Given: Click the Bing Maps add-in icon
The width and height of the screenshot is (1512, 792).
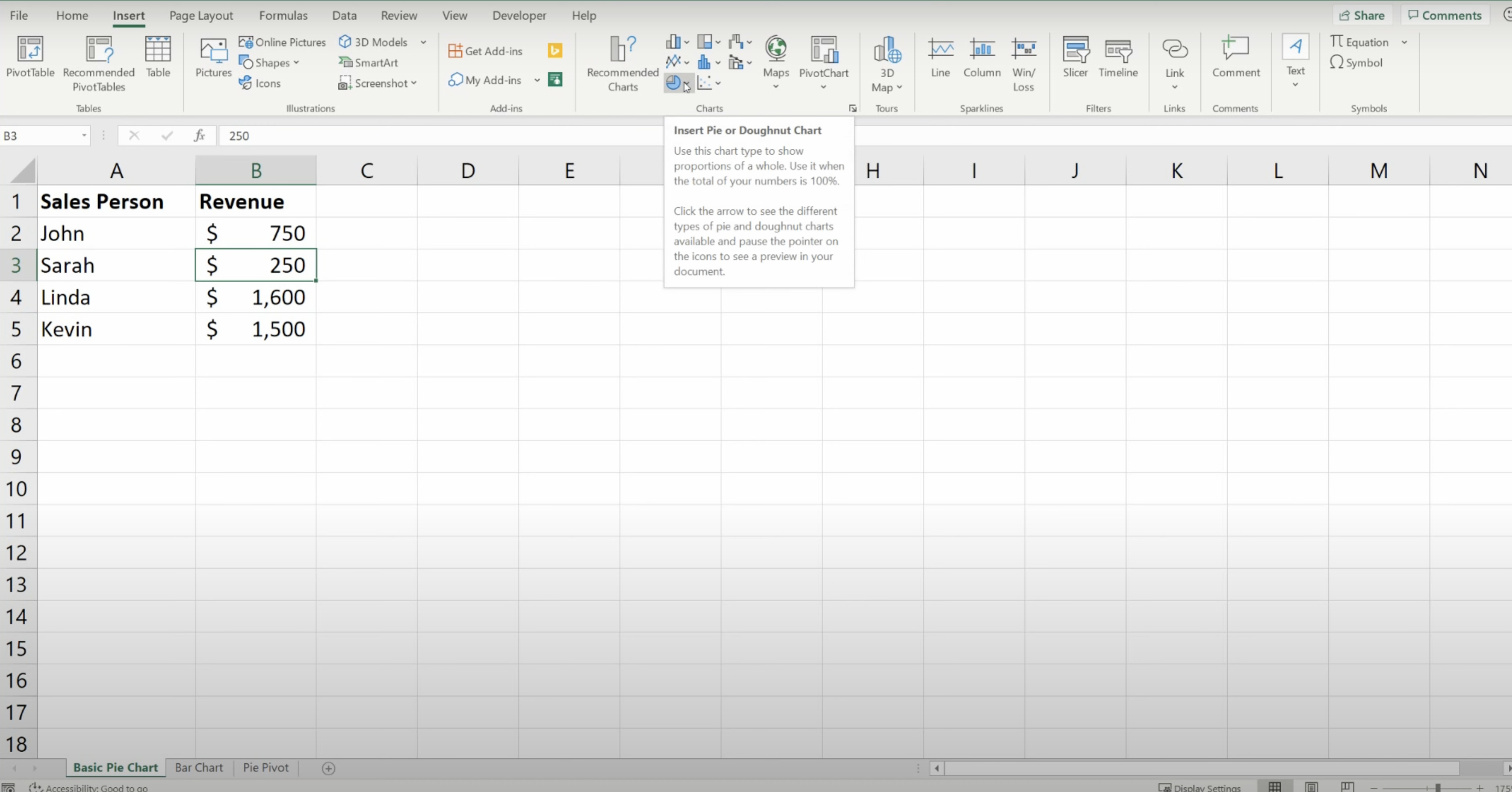Looking at the screenshot, I should (555, 50).
